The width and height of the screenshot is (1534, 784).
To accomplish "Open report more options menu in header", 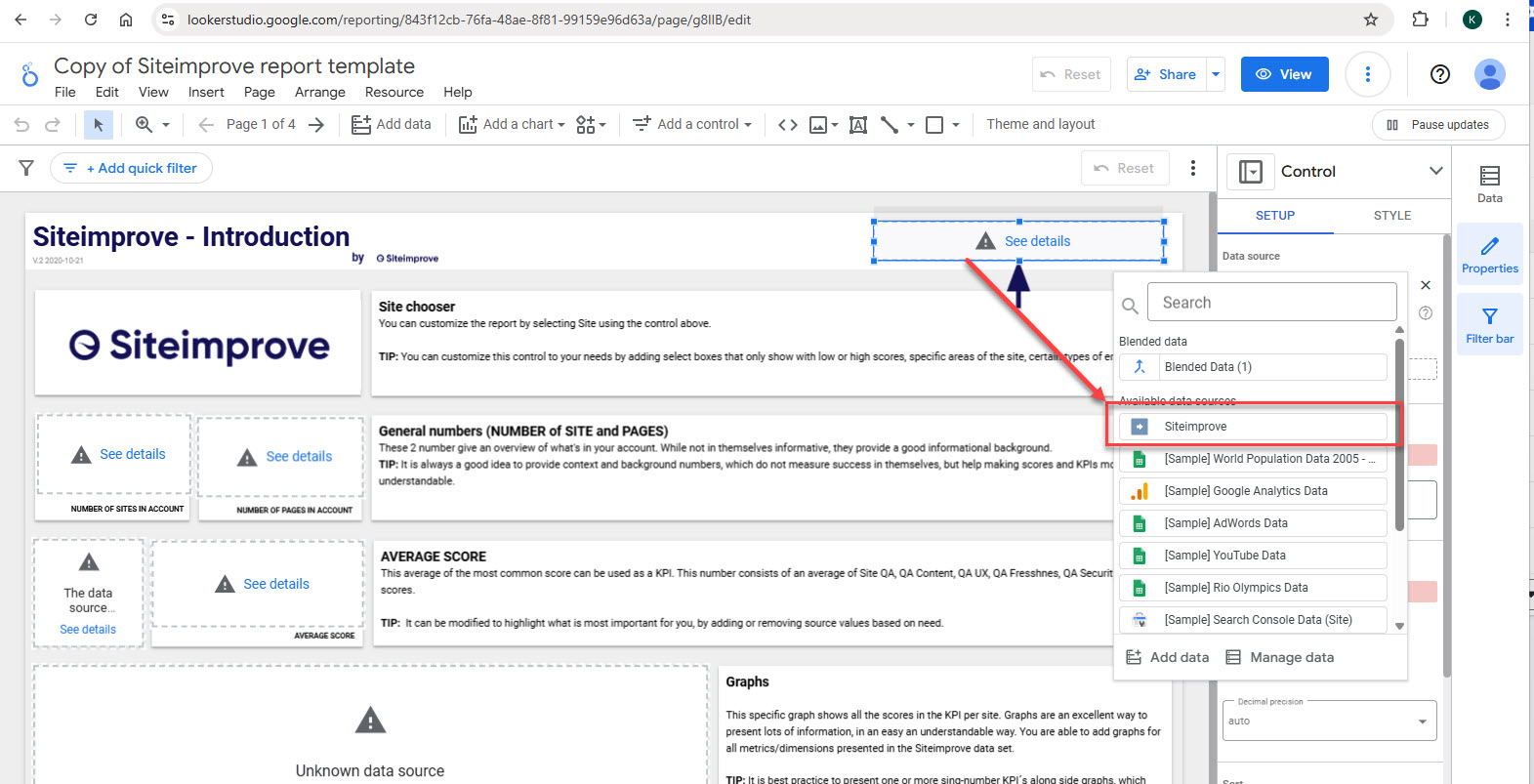I will (1367, 74).
